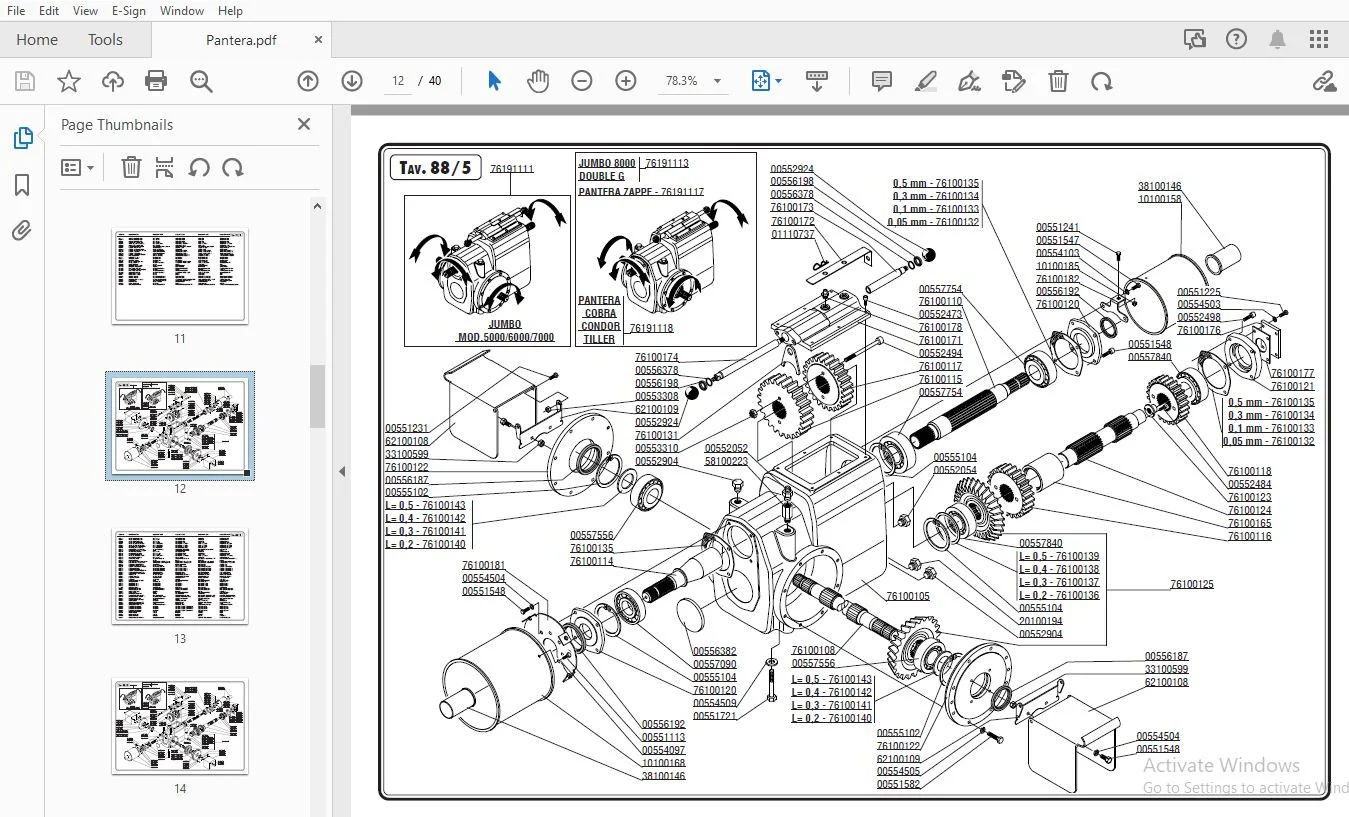
Task: Open Find text magnifier tool
Action: (x=201, y=81)
